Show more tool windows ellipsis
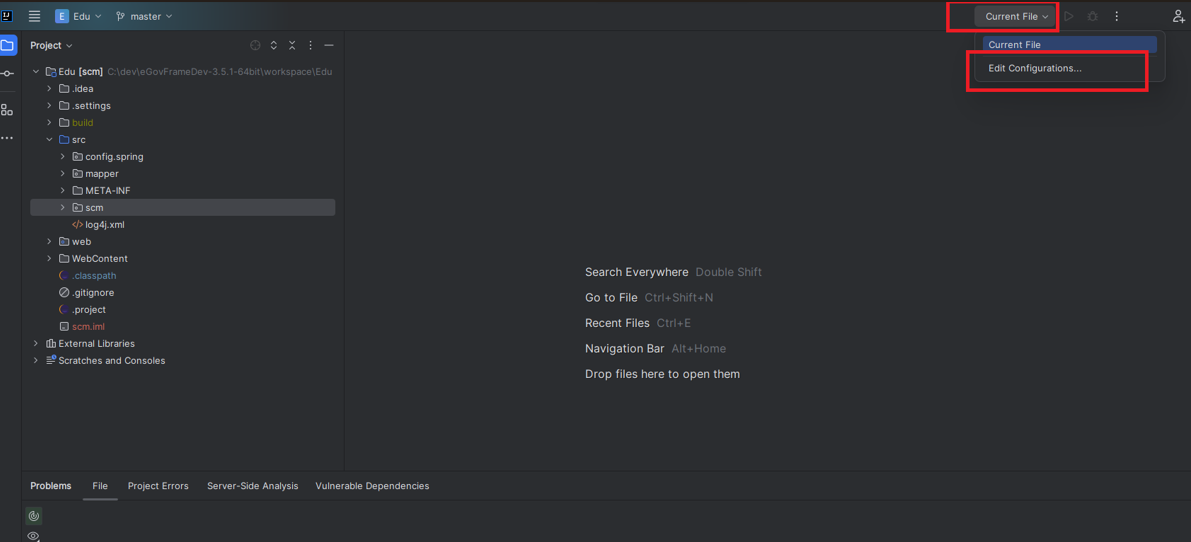The image size is (1191, 542). click(7, 138)
